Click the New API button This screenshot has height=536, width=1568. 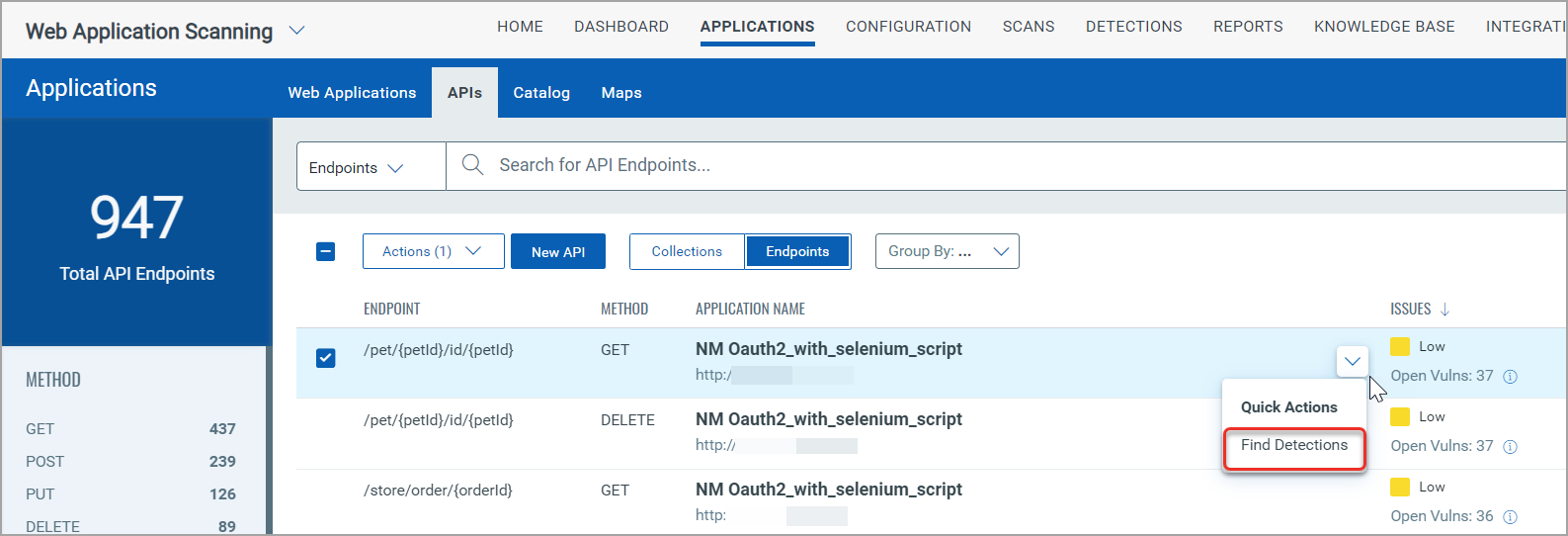[x=558, y=251]
